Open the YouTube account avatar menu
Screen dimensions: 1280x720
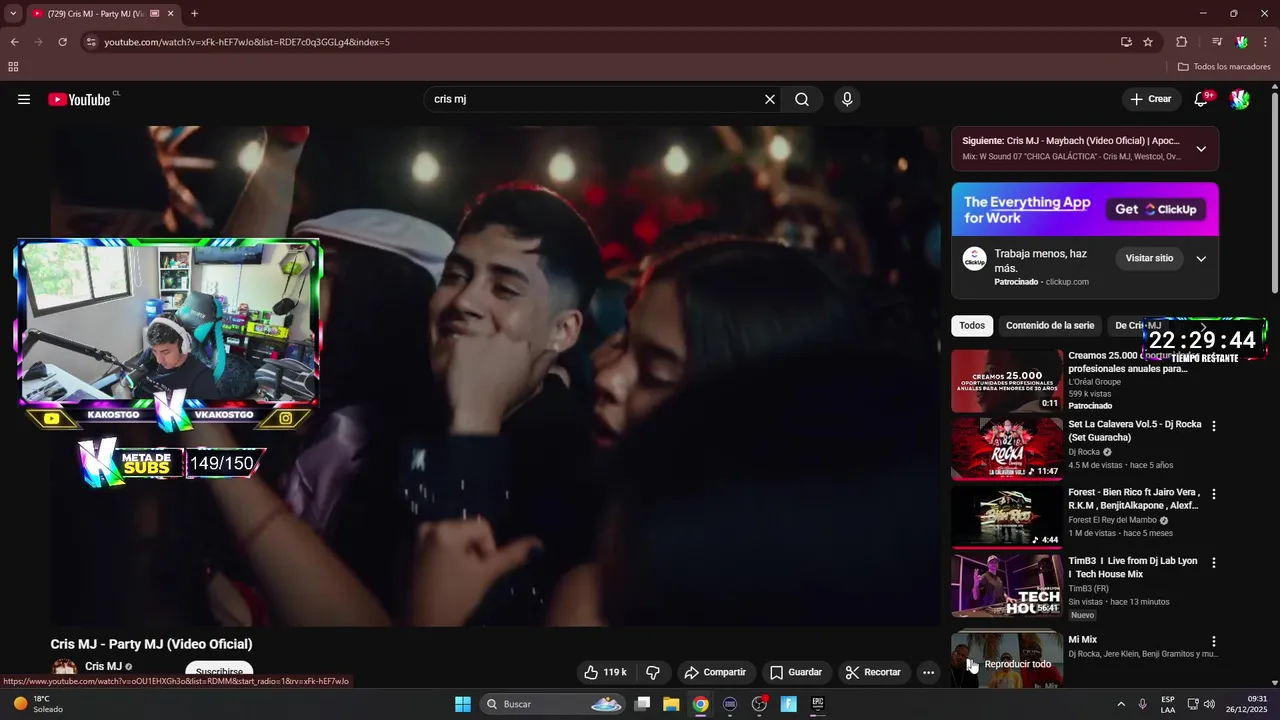click(1240, 99)
